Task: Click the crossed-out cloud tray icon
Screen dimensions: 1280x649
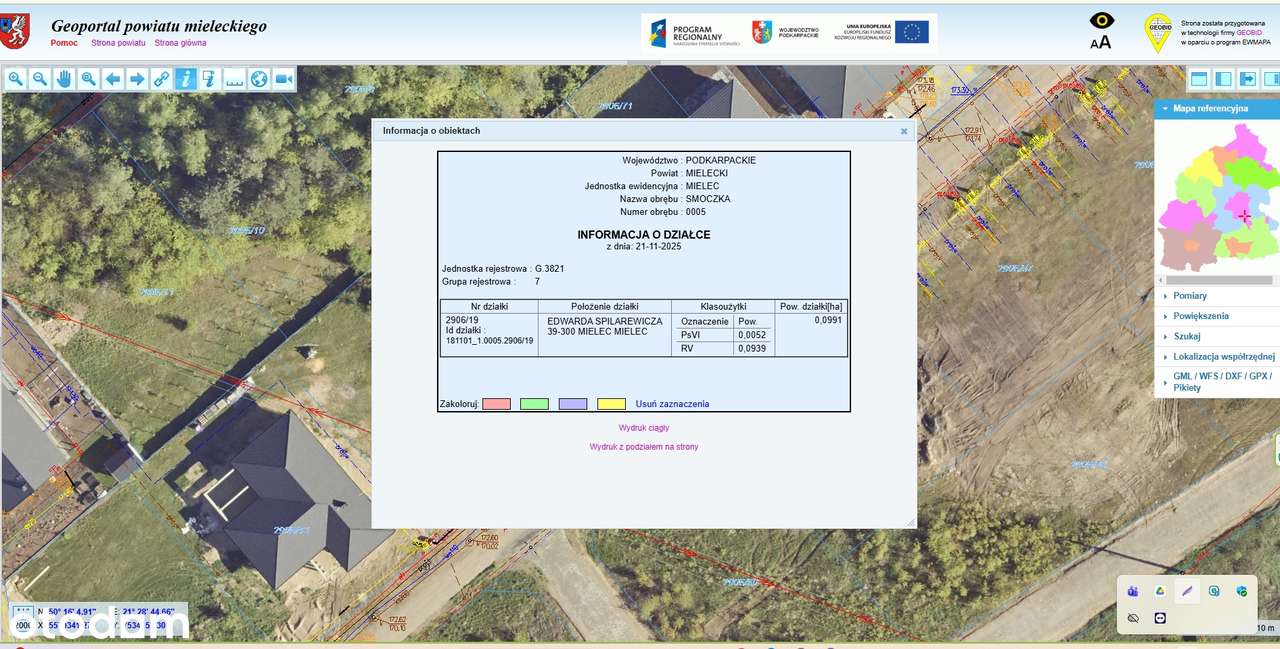Action: coord(1133,618)
